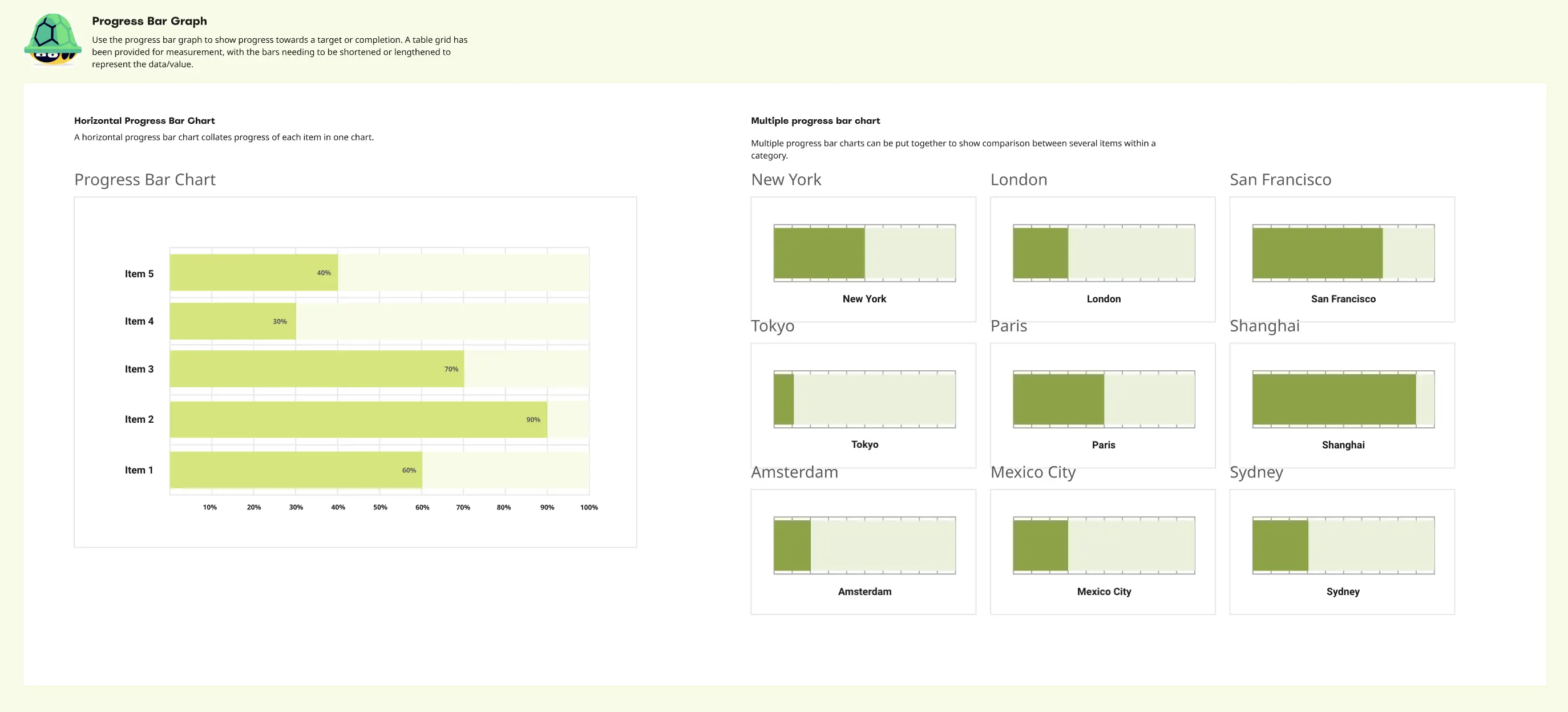This screenshot has width=1568, height=712.
Task: Click the '100%' axis label
Action: (x=589, y=507)
